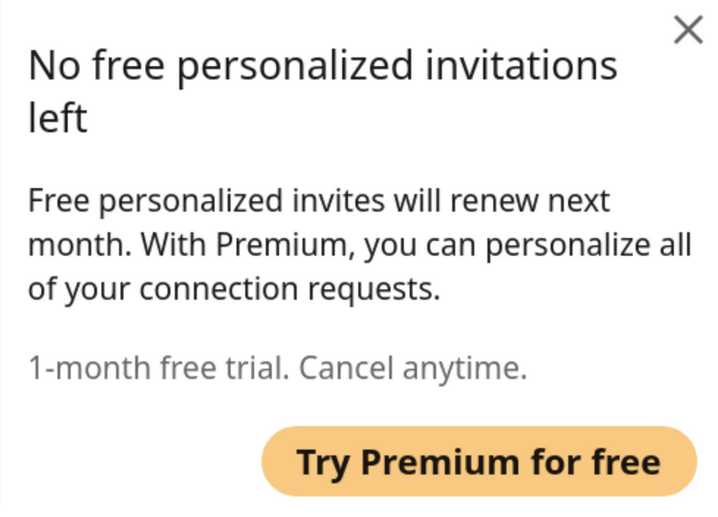Click the "Cancel anytime." text

point(413,369)
